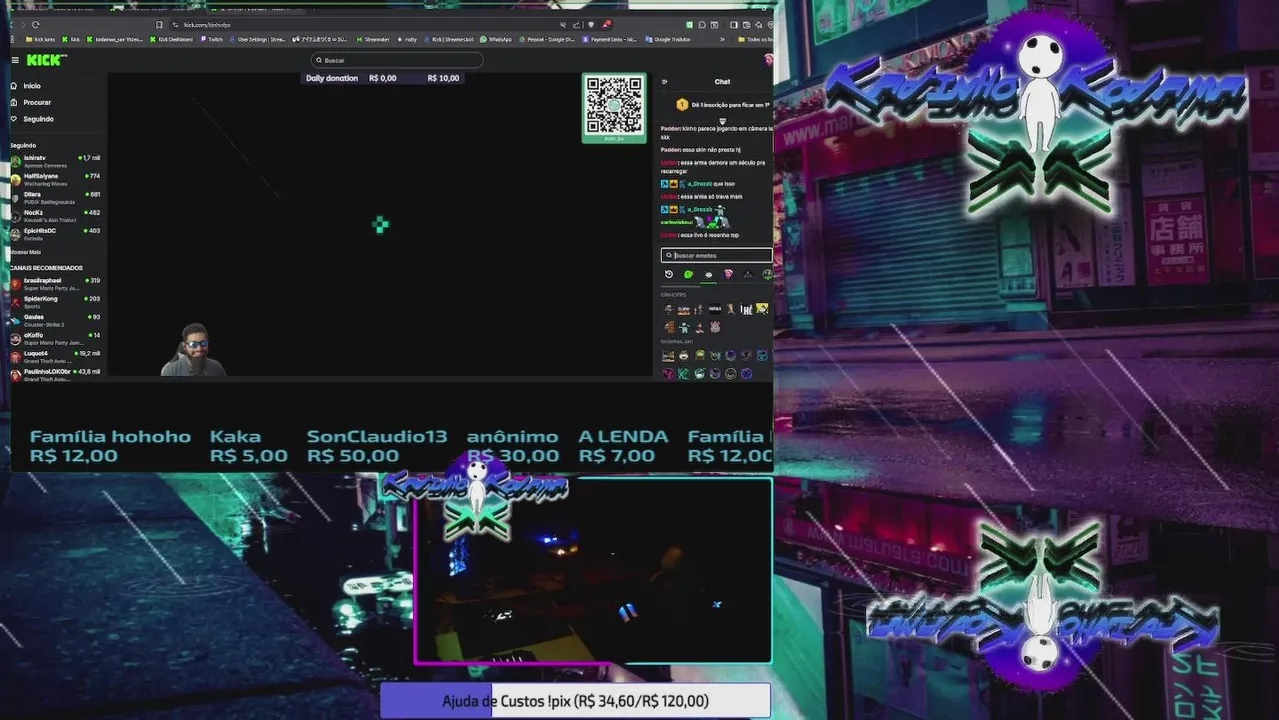The height and width of the screenshot is (720, 1279).
Task: Click the Daily donation goal bar
Action: click(383, 78)
